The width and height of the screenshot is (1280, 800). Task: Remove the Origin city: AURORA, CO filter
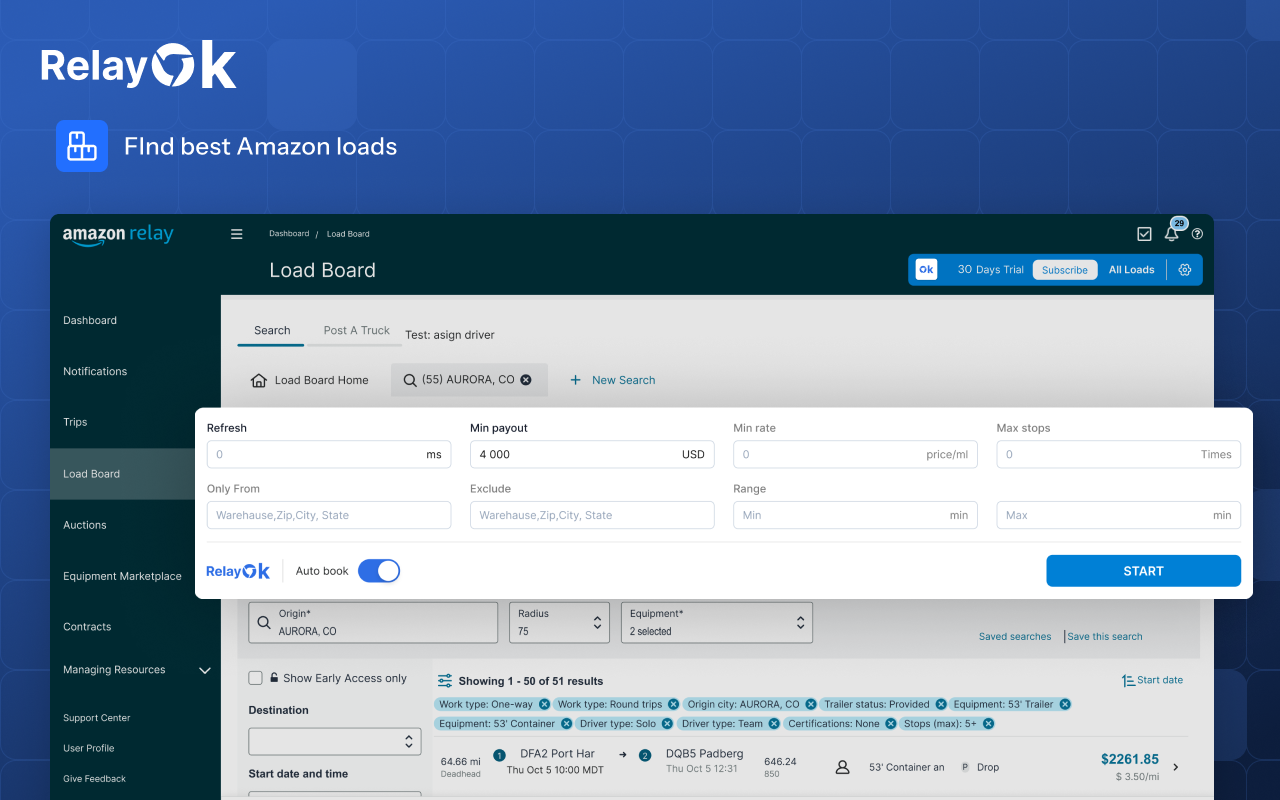[810, 704]
